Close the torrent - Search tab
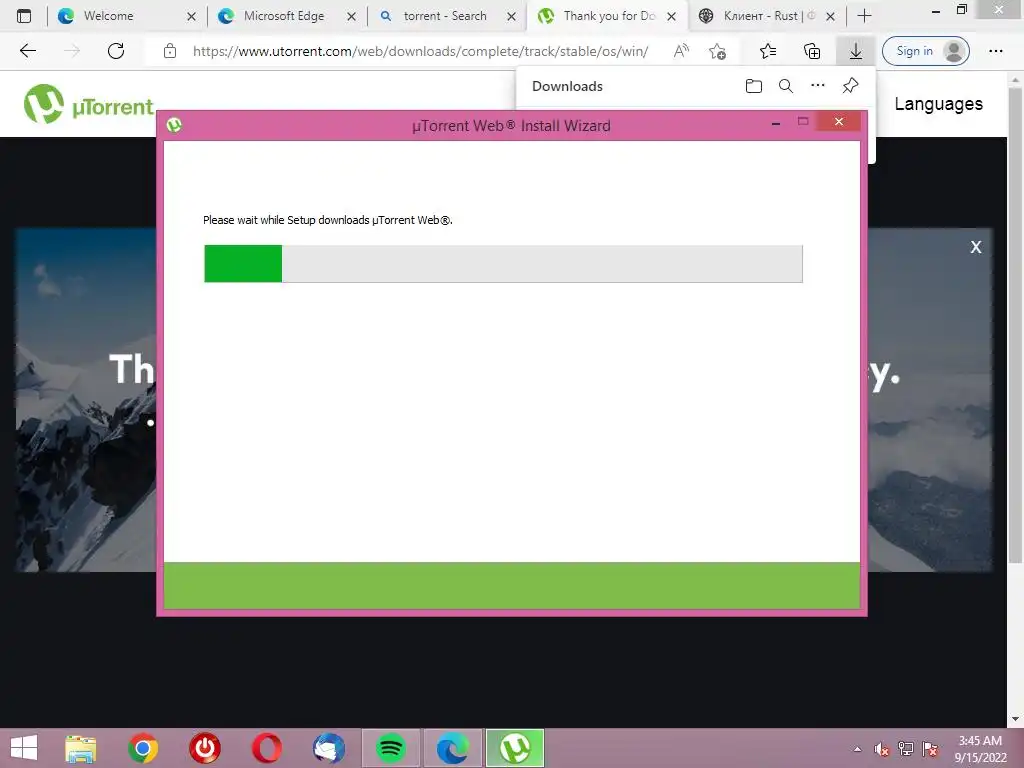 511,16
